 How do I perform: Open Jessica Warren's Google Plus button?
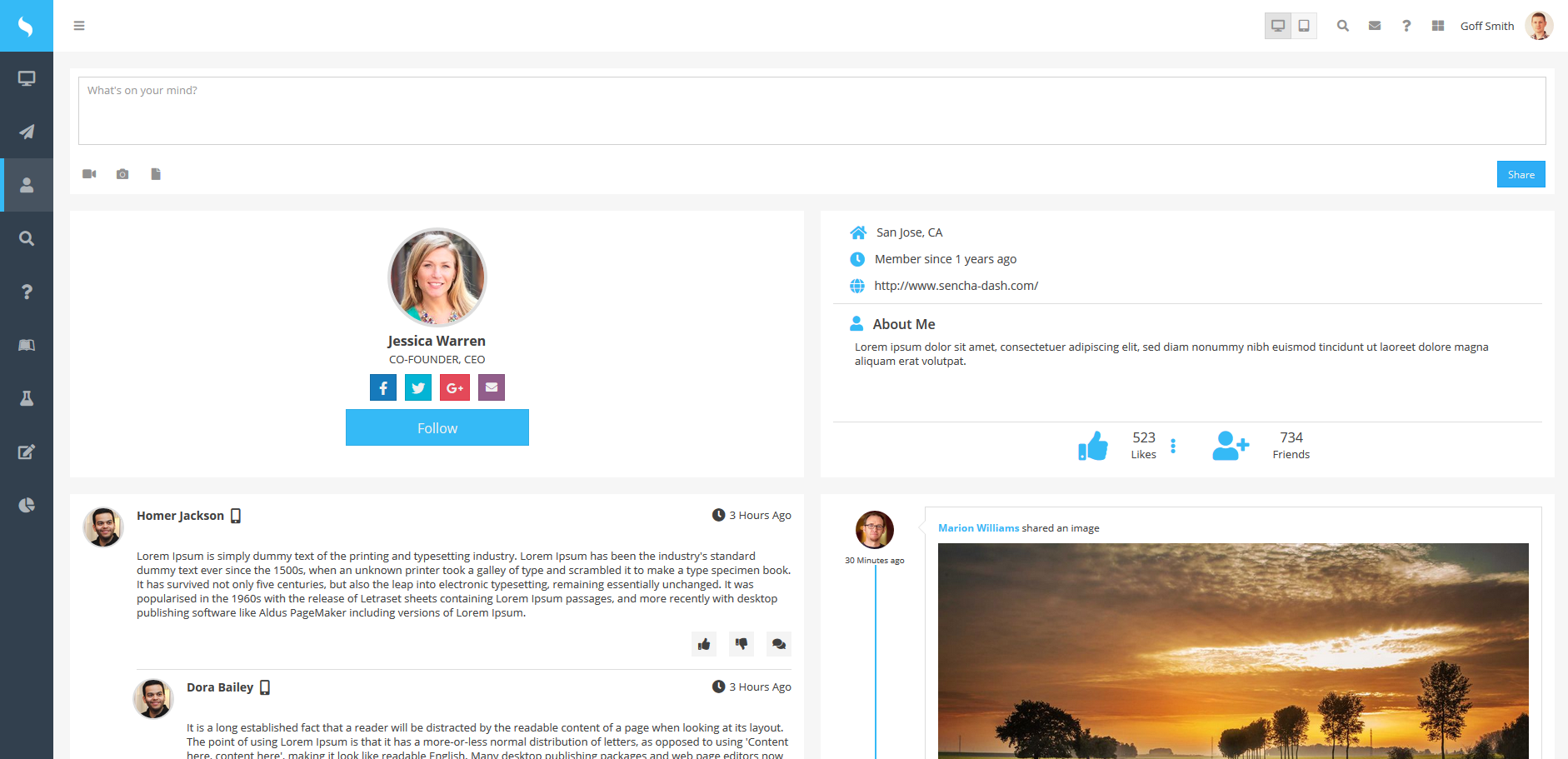tap(455, 387)
